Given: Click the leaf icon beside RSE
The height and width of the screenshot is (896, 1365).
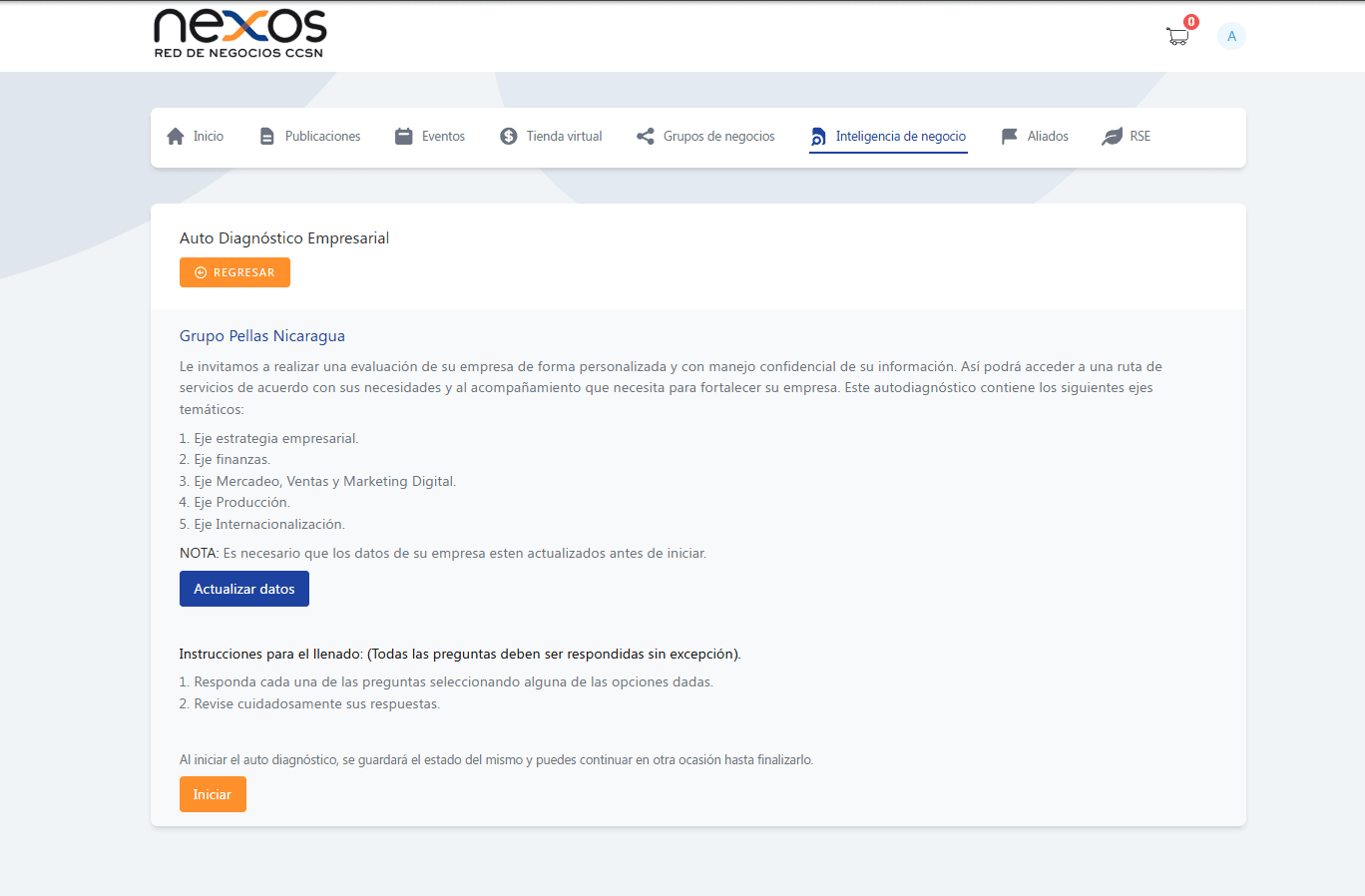Looking at the screenshot, I should [1112, 136].
